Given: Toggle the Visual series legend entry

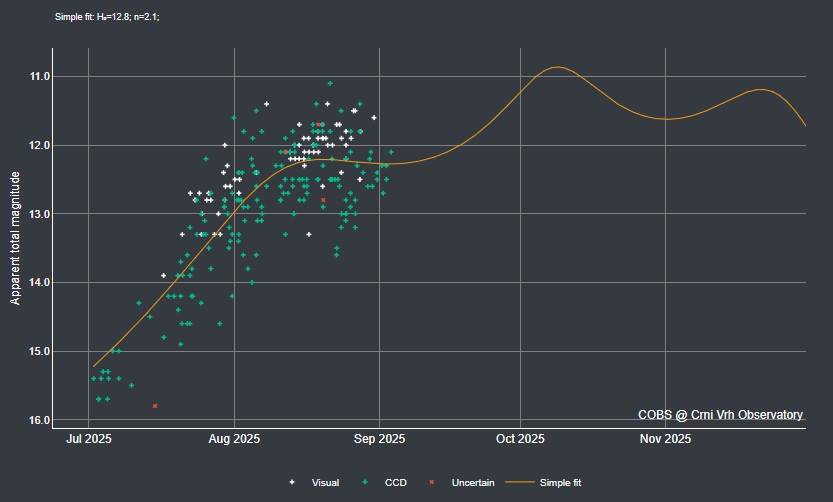Looking at the screenshot, I should coord(314,482).
